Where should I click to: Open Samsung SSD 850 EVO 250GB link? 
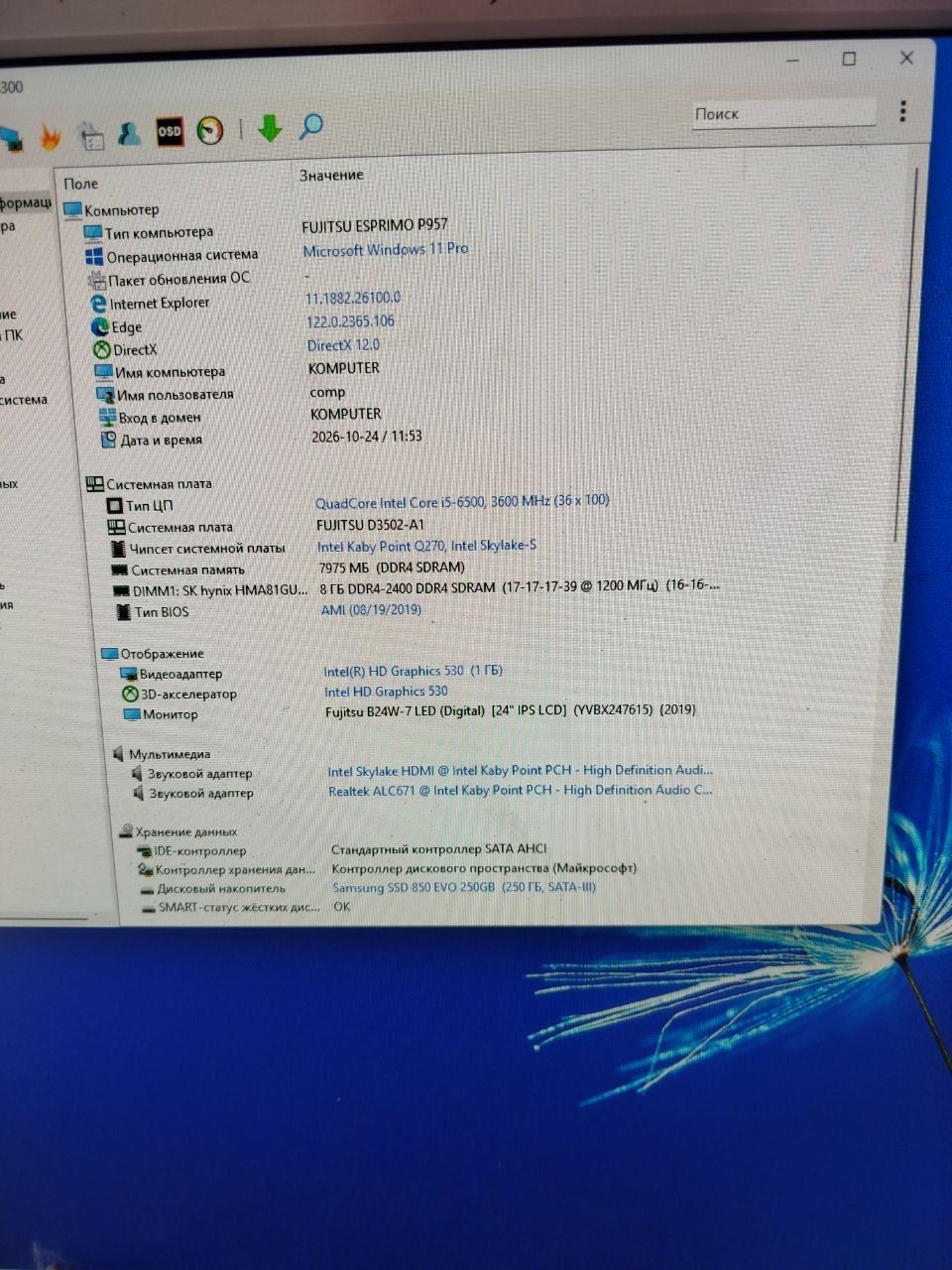[x=464, y=887]
